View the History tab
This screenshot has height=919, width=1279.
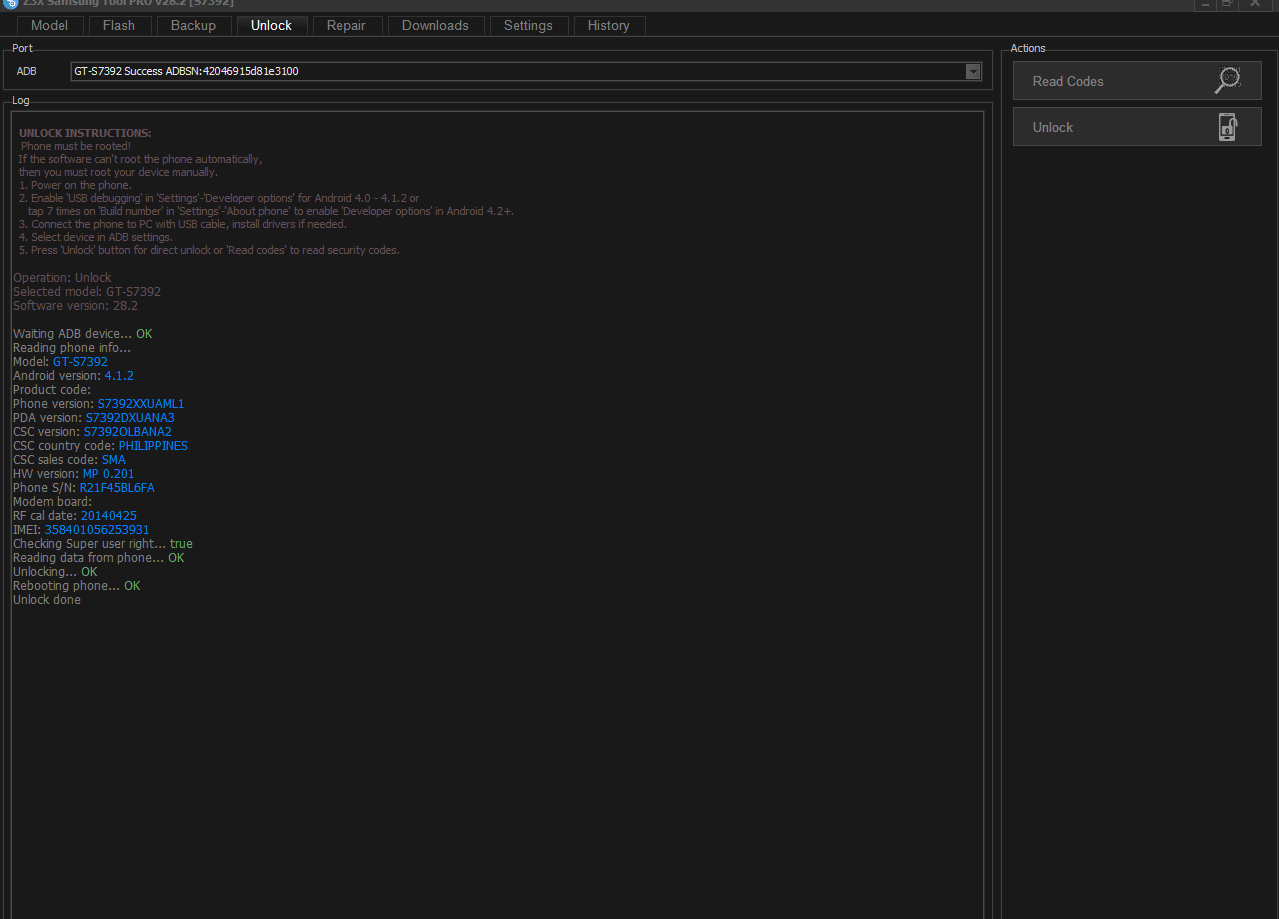point(609,26)
